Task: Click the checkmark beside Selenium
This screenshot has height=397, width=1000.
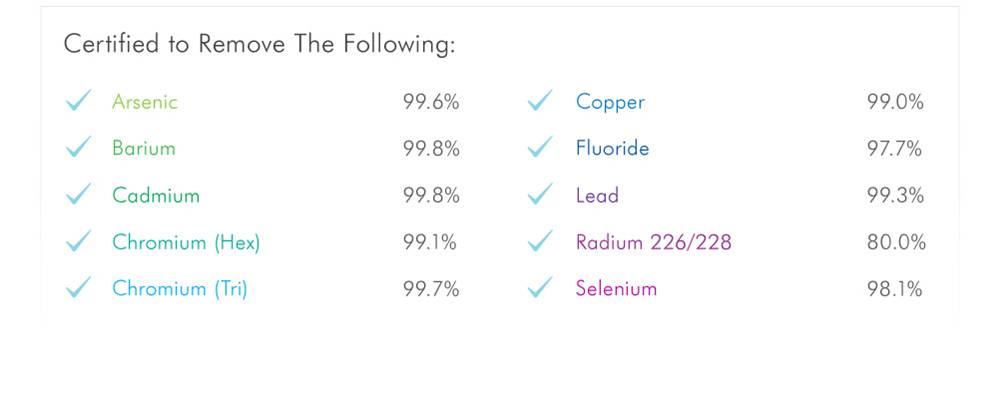Action: [x=540, y=288]
